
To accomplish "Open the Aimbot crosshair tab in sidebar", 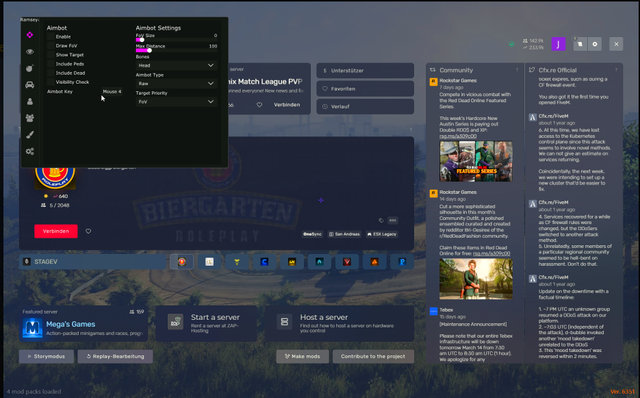I will 30,35.
